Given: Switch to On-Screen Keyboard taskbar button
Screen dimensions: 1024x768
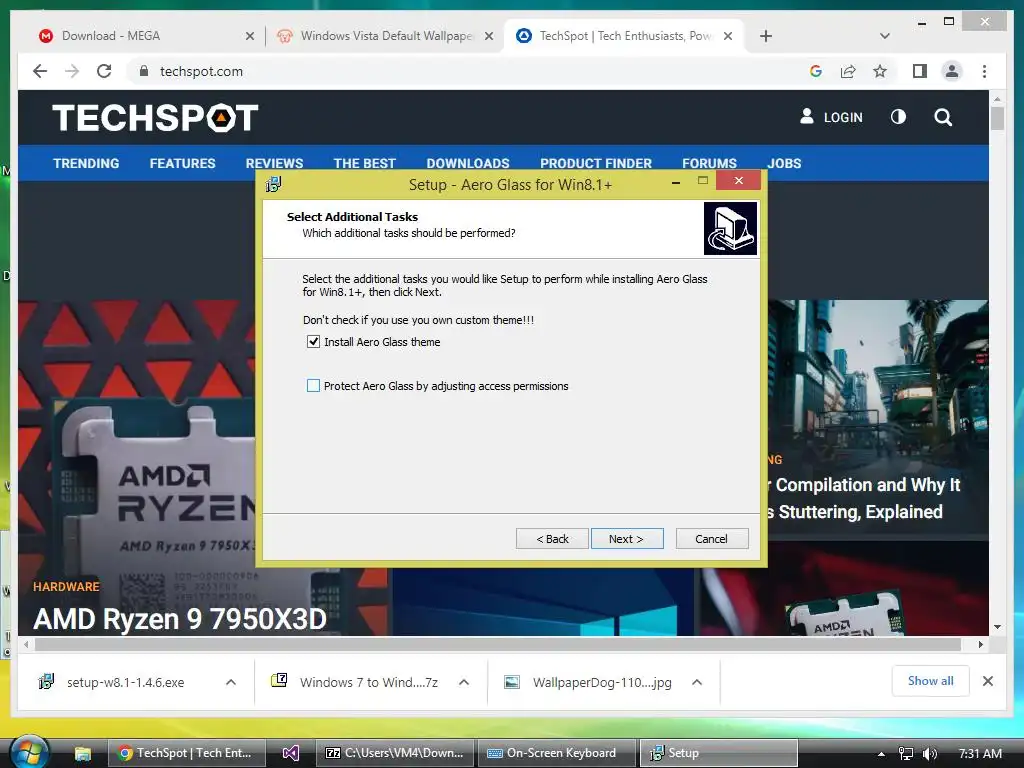Looking at the screenshot, I should click(x=556, y=753).
